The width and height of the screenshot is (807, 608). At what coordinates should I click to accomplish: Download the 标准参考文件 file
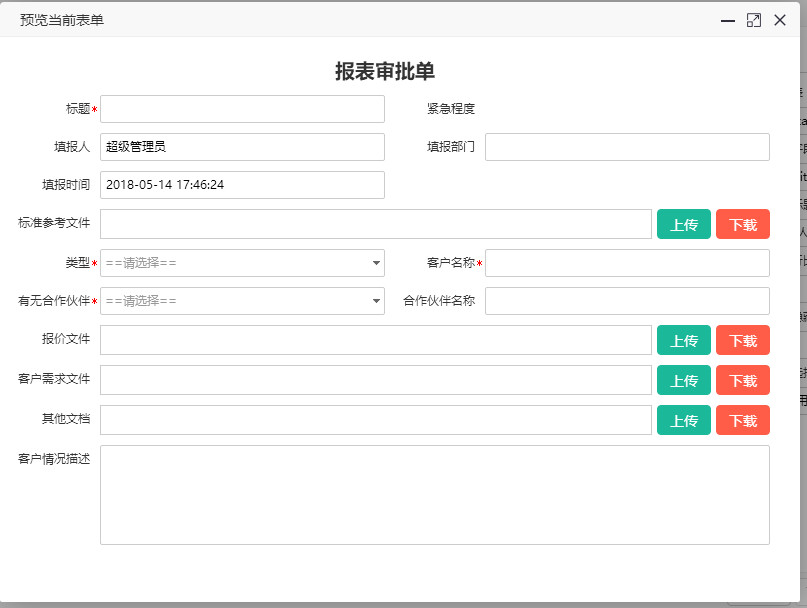click(x=743, y=224)
